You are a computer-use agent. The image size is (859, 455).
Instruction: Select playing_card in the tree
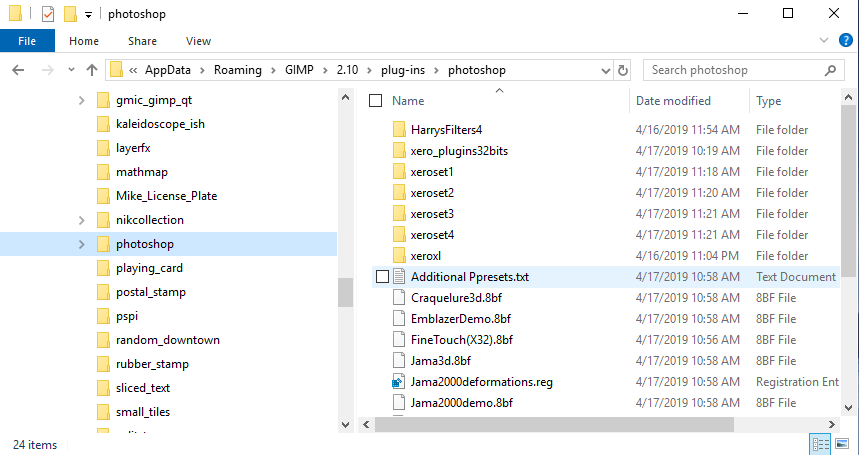pos(149,268)
